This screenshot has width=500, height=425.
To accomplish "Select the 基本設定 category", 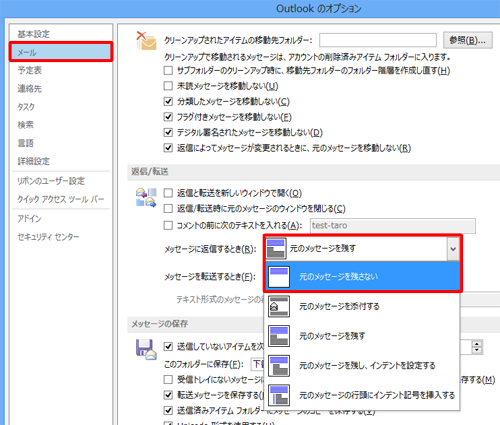I will (x=33, y=34).
